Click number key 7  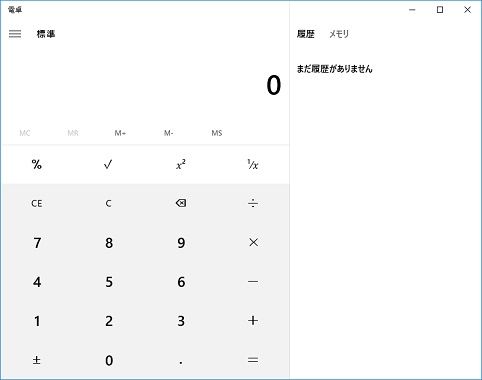click(x=37, y=242)
